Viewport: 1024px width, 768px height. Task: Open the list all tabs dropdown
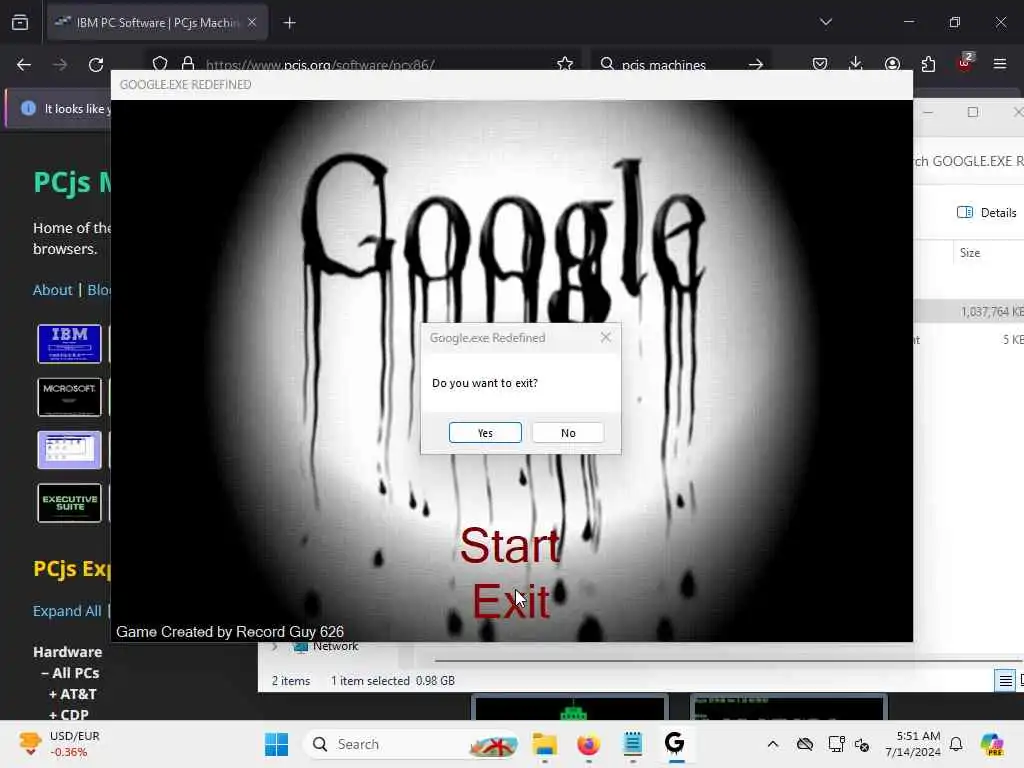[825, 22]
